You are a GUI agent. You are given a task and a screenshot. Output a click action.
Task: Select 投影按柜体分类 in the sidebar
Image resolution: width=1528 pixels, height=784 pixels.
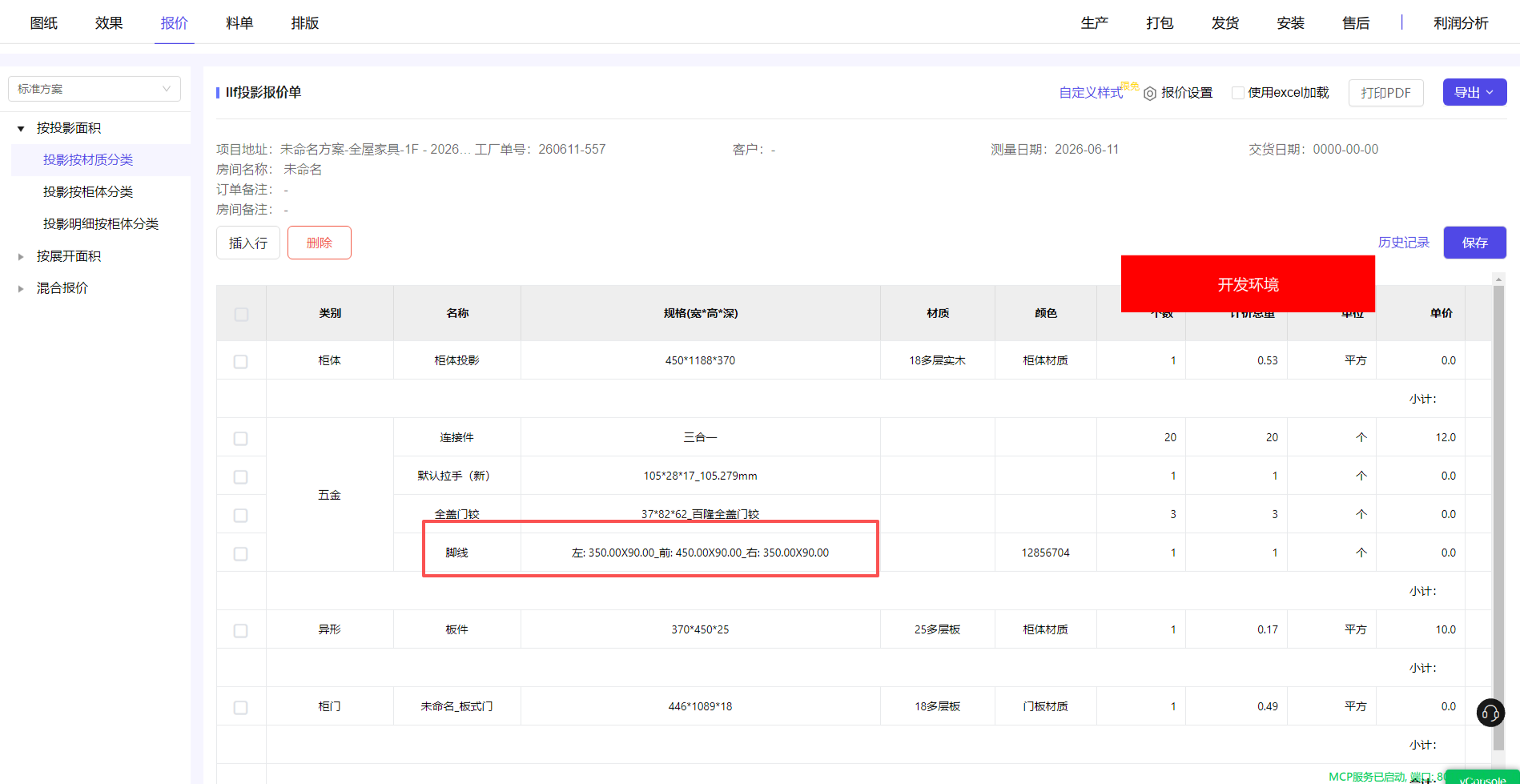coord(88,192)
